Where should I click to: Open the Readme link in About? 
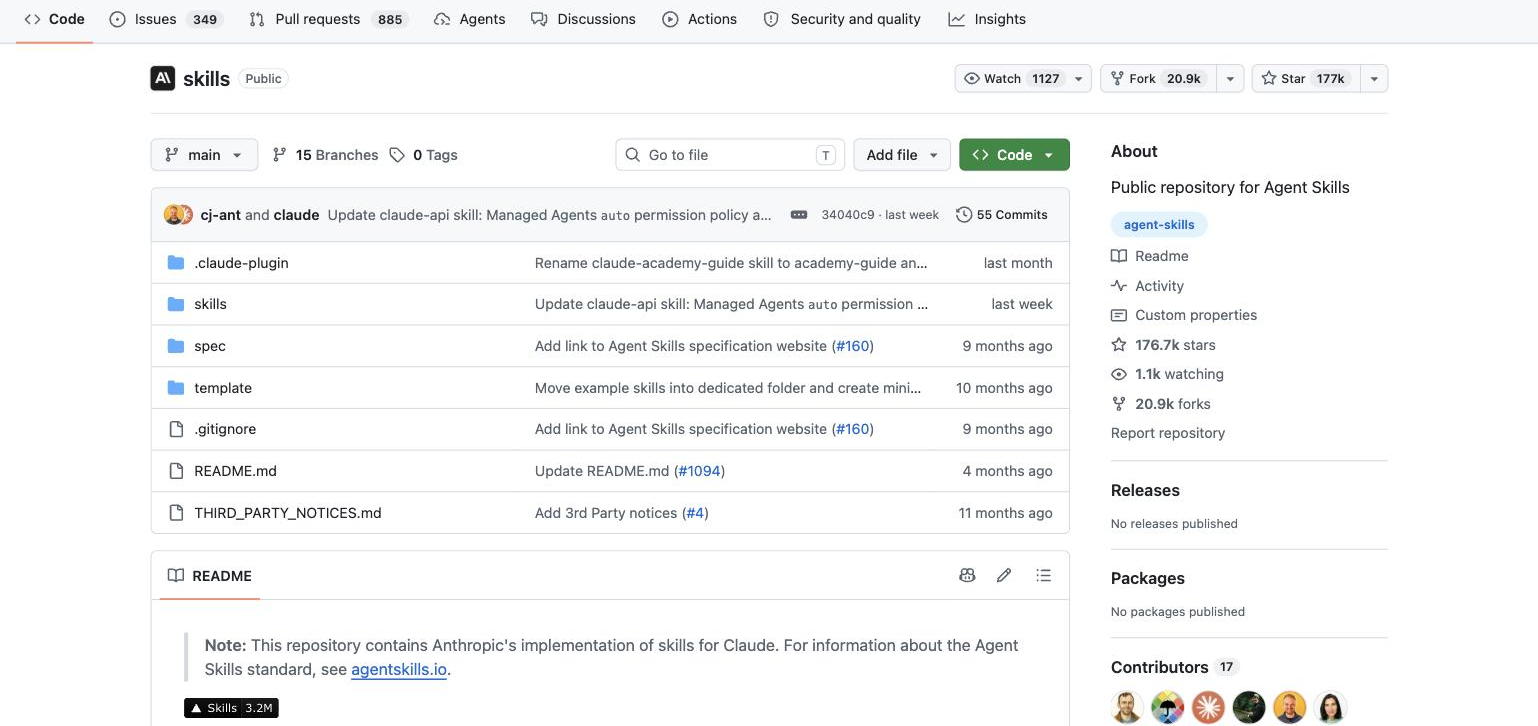[x=1150, y=256]
